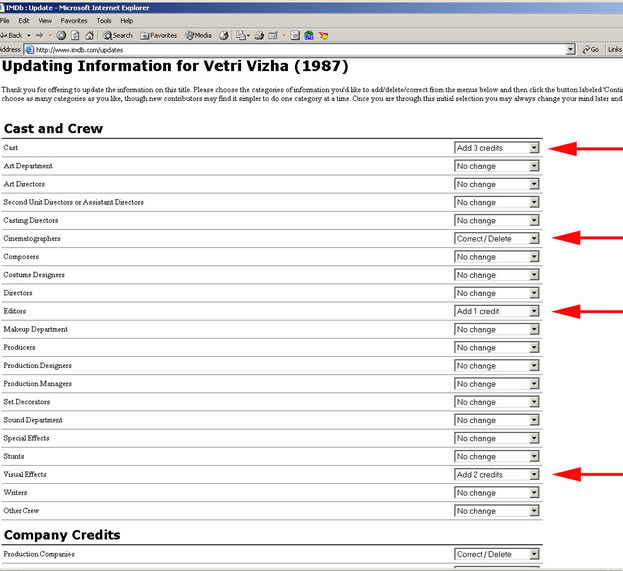This screenshot has height=571, width=623.
Task: Open the address bar dropdown arrow
Action: click(571, 50)
